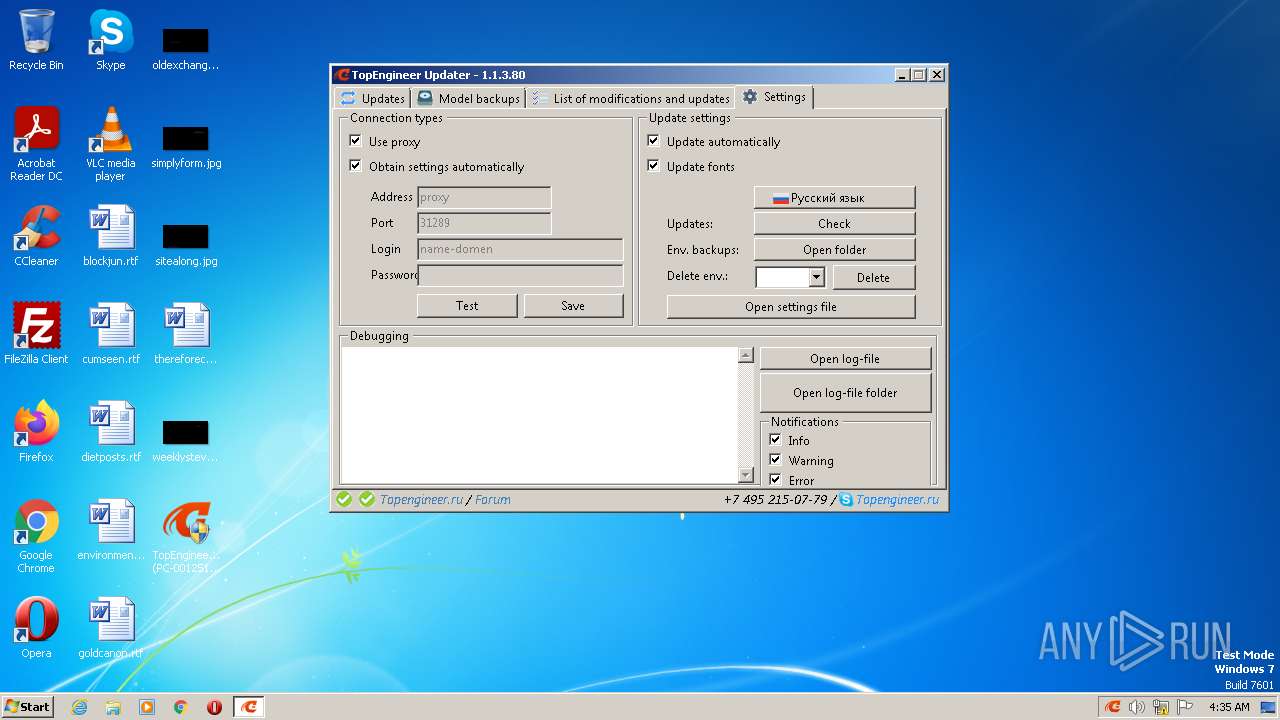The image size is (1280, 720).
Task: Click the Save proxy button
Action: [573, 305]
